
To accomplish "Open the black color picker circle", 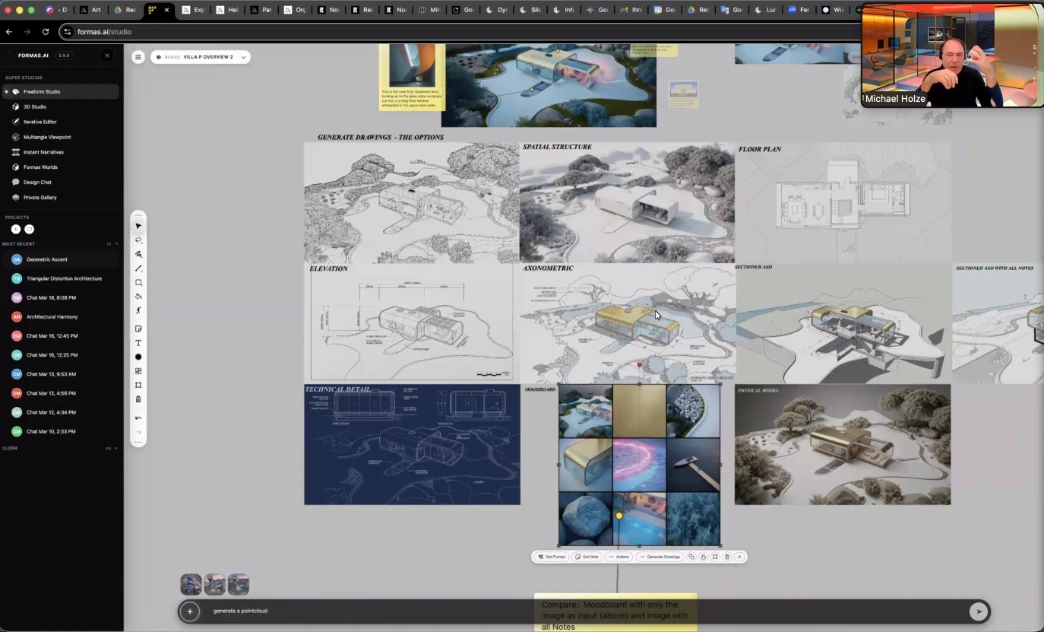I will click(139, 357).
